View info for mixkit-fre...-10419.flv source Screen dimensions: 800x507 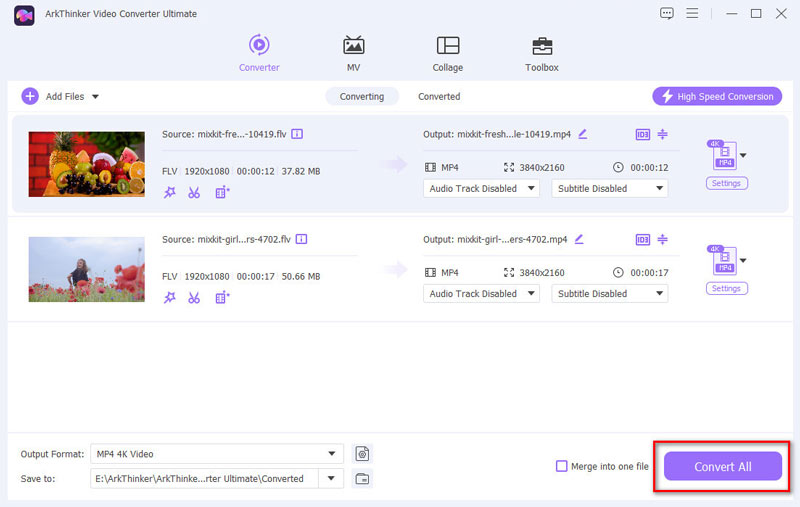click(x=297, y=134)
